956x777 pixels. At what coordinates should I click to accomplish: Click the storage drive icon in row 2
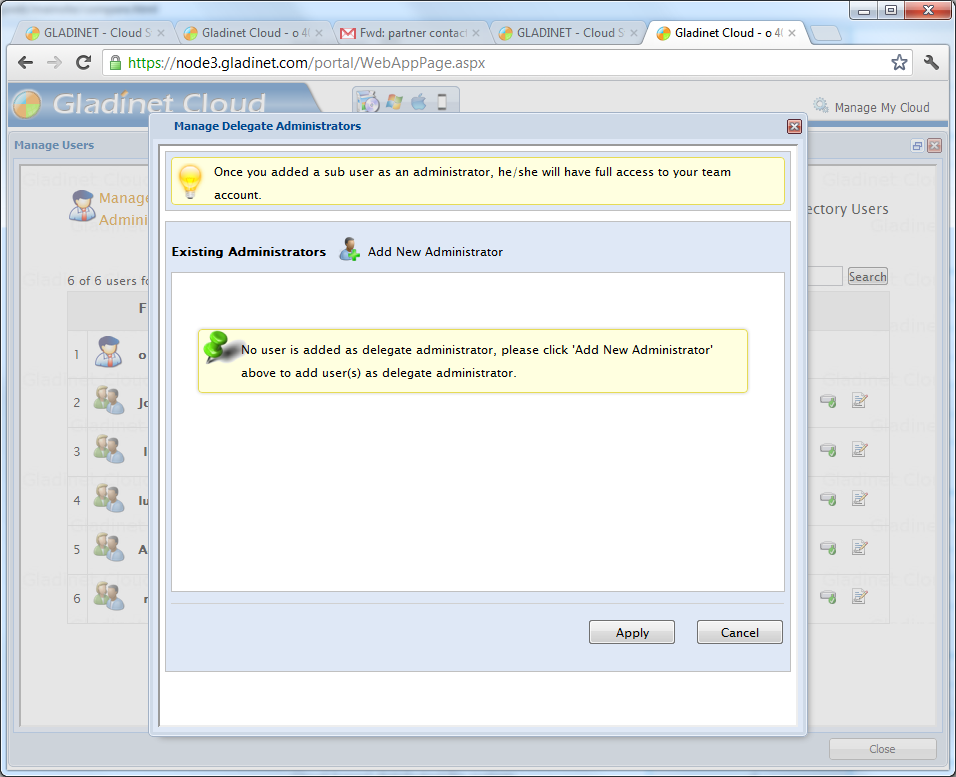pyautogui.click(x=828, y=401)
